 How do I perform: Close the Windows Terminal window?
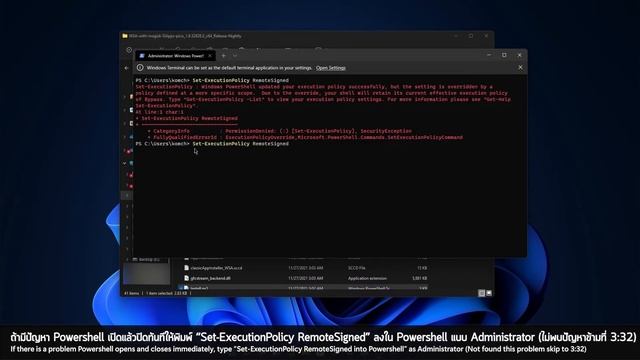[x=519, y=55]
